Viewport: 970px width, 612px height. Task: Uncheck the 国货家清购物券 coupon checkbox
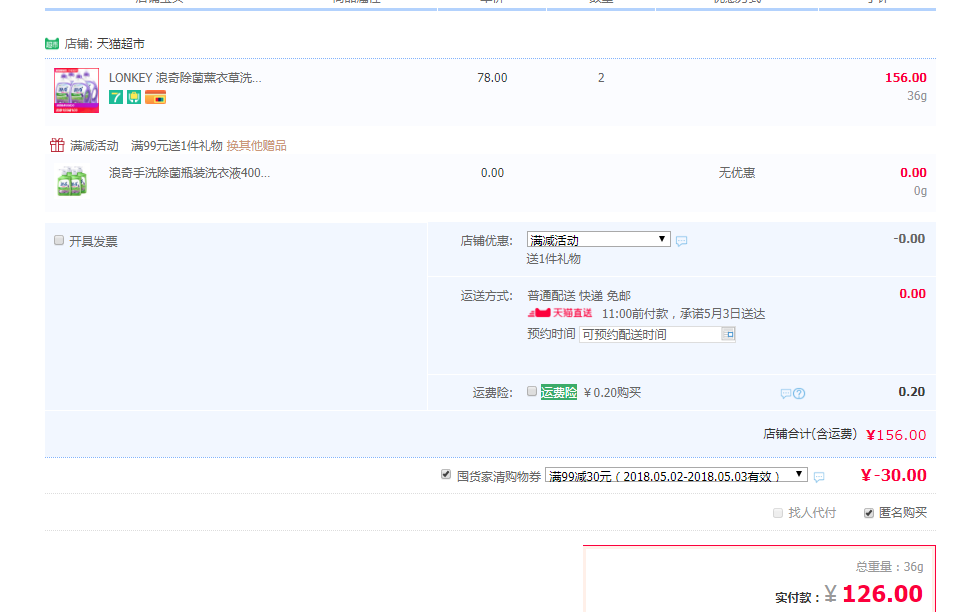[446, 474]
